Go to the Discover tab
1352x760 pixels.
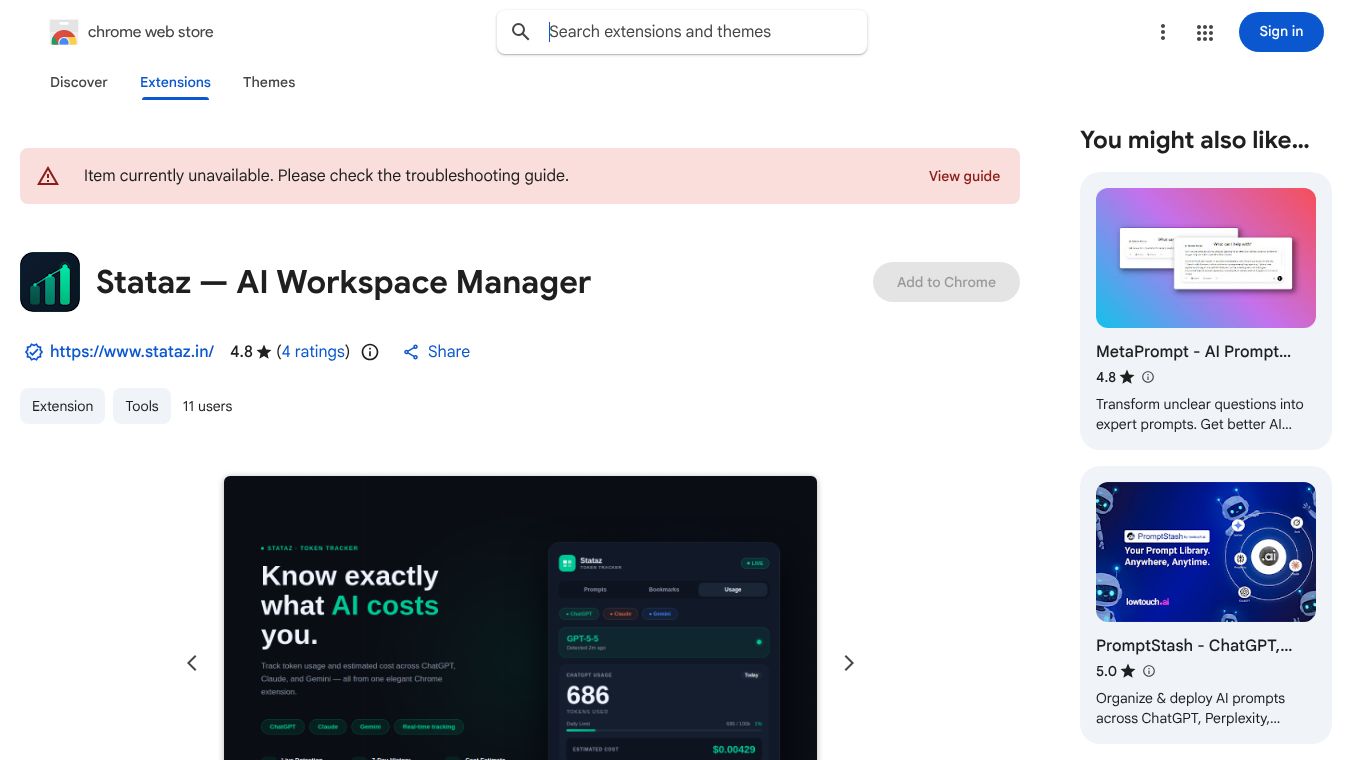[79, 82]
